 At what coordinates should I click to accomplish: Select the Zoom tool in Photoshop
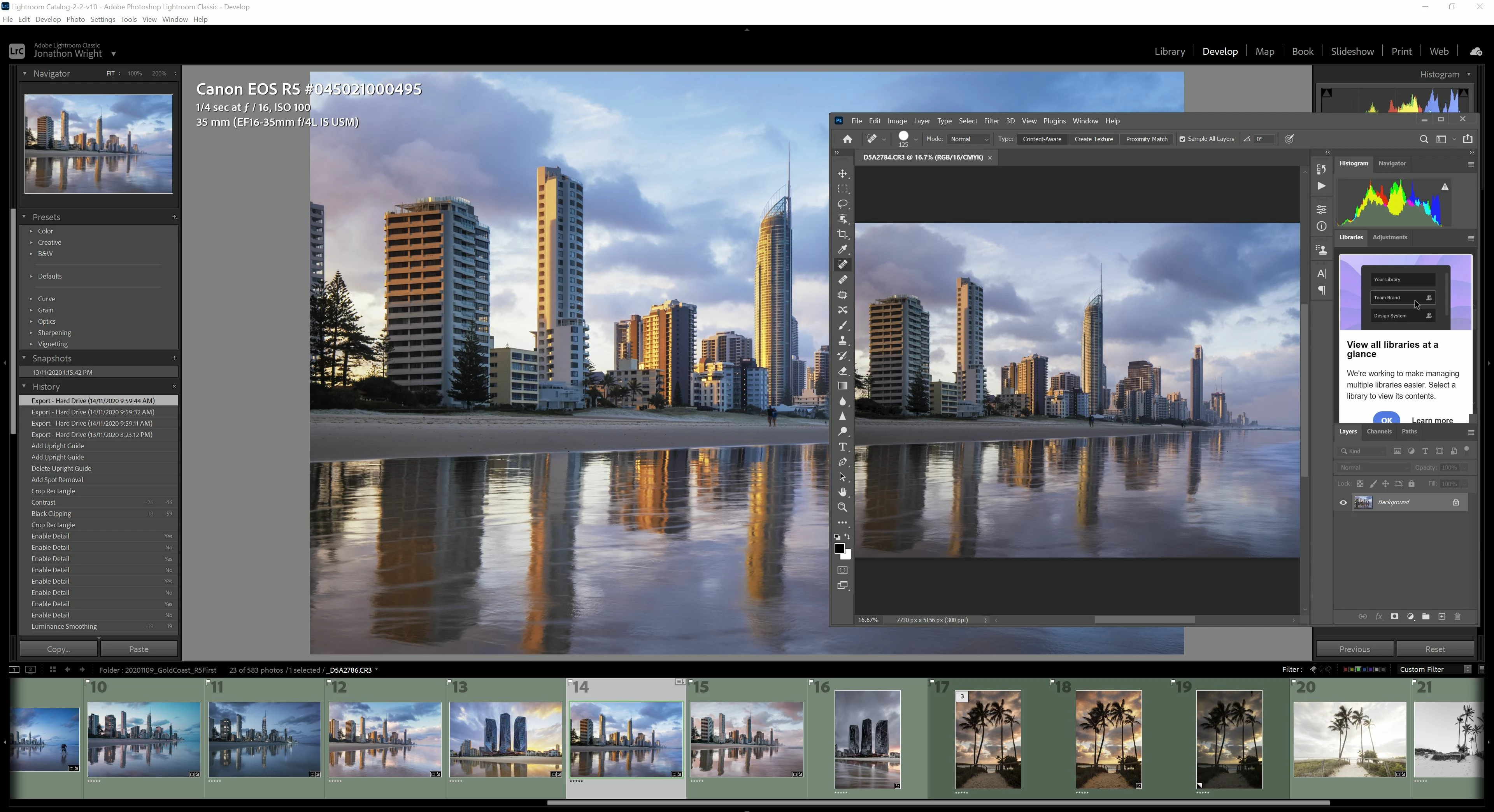click(x=843, y=507)
